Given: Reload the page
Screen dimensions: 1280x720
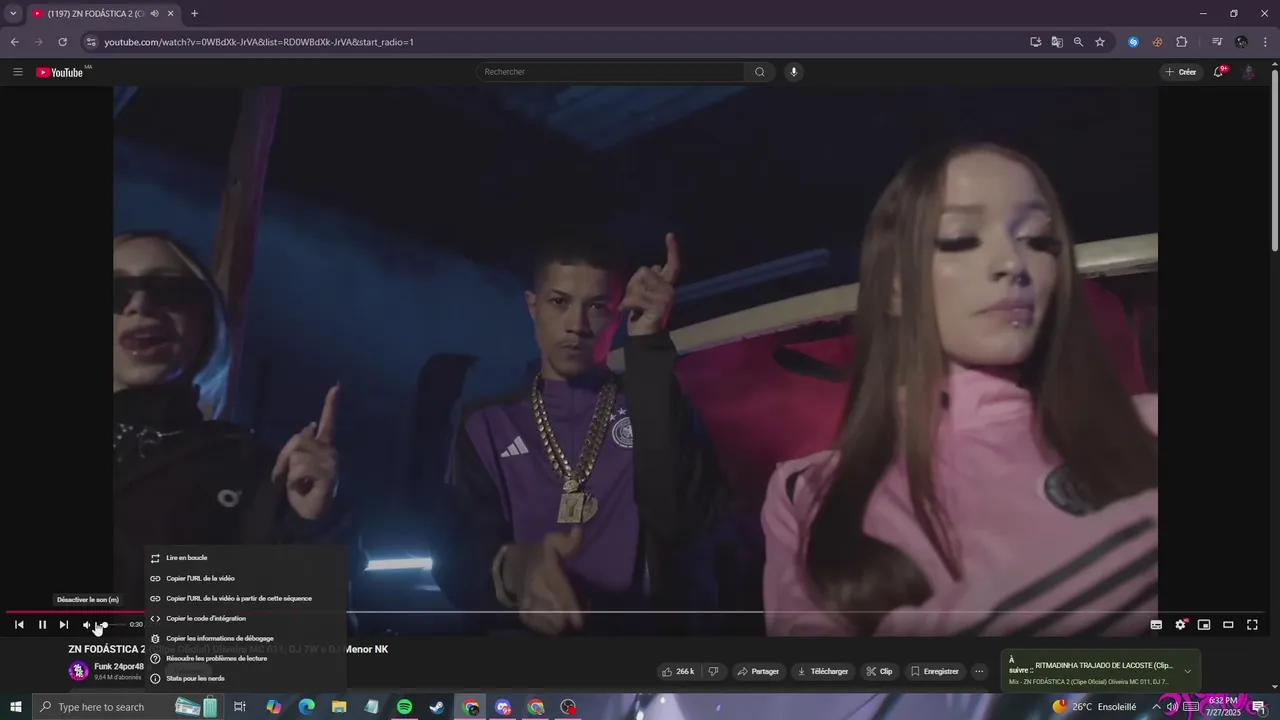Looking at the screenshot, I should click(62, 42).
